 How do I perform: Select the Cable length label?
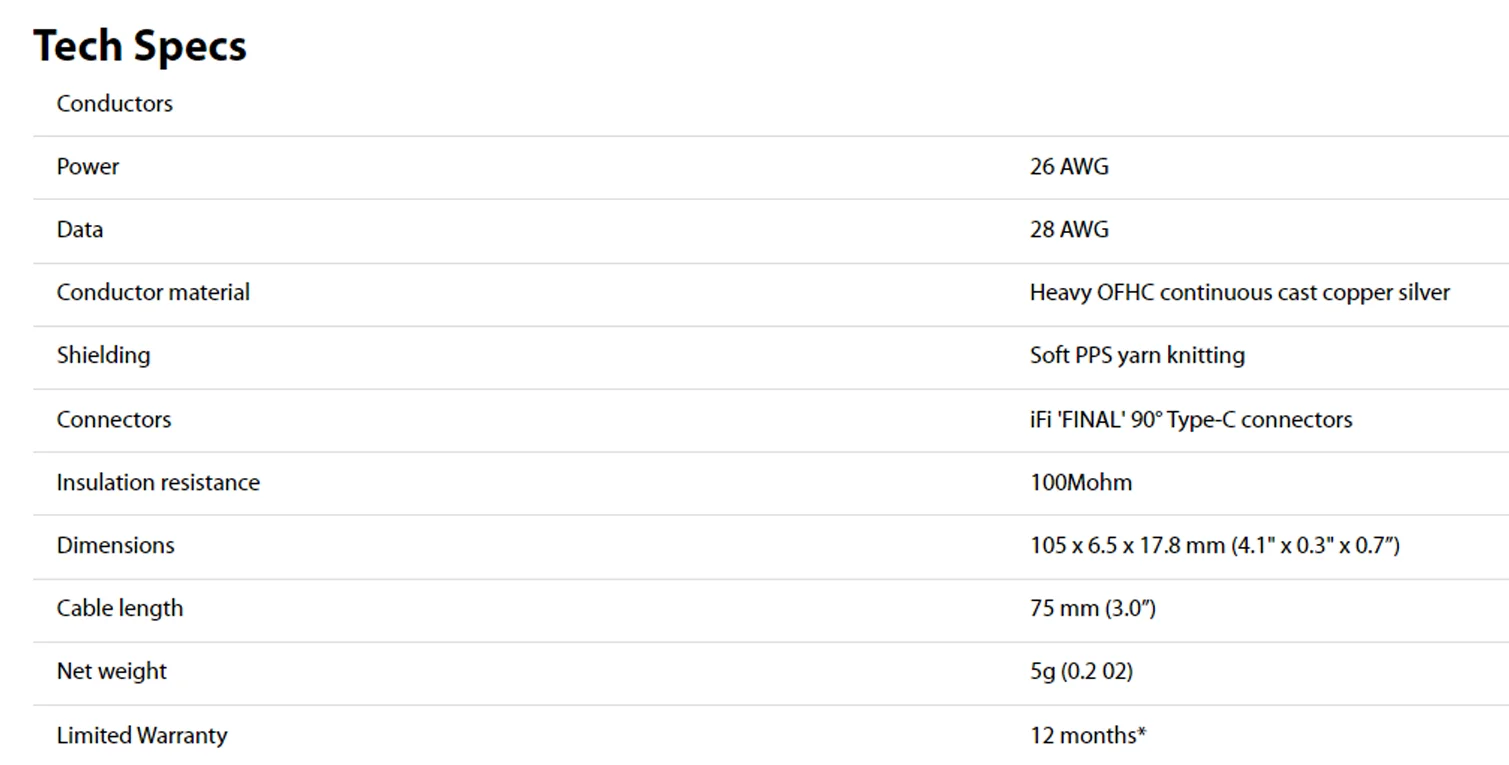coord(120,609)
